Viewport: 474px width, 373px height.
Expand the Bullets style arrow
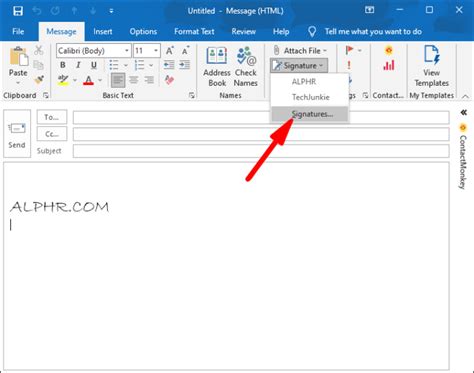click(126, 65)
